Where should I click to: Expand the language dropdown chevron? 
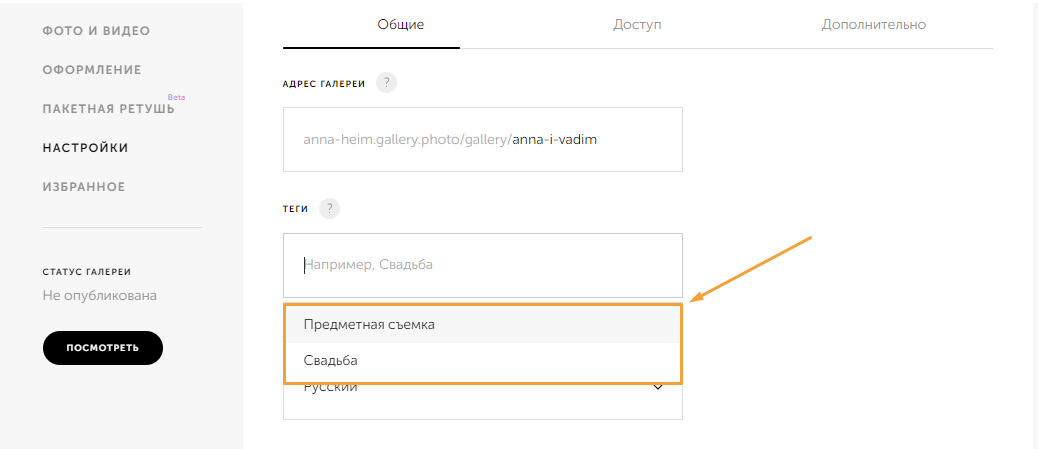pyautogui.click(x=658, y=387)
